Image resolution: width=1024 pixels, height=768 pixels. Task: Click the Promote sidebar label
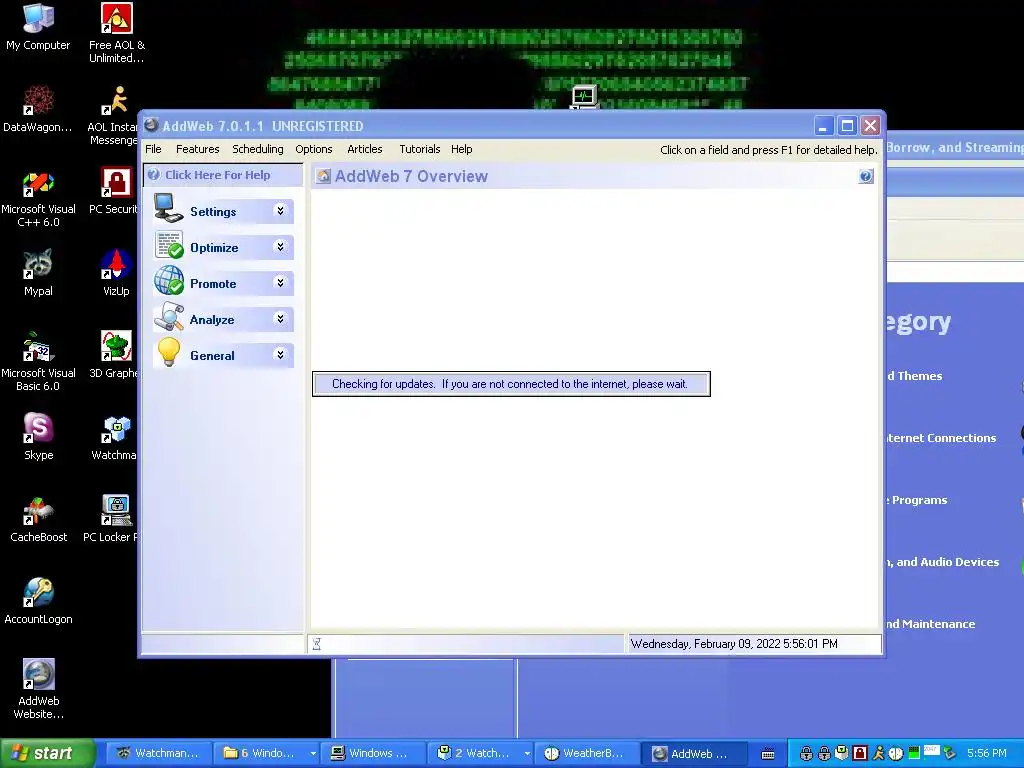click(213, 283)
